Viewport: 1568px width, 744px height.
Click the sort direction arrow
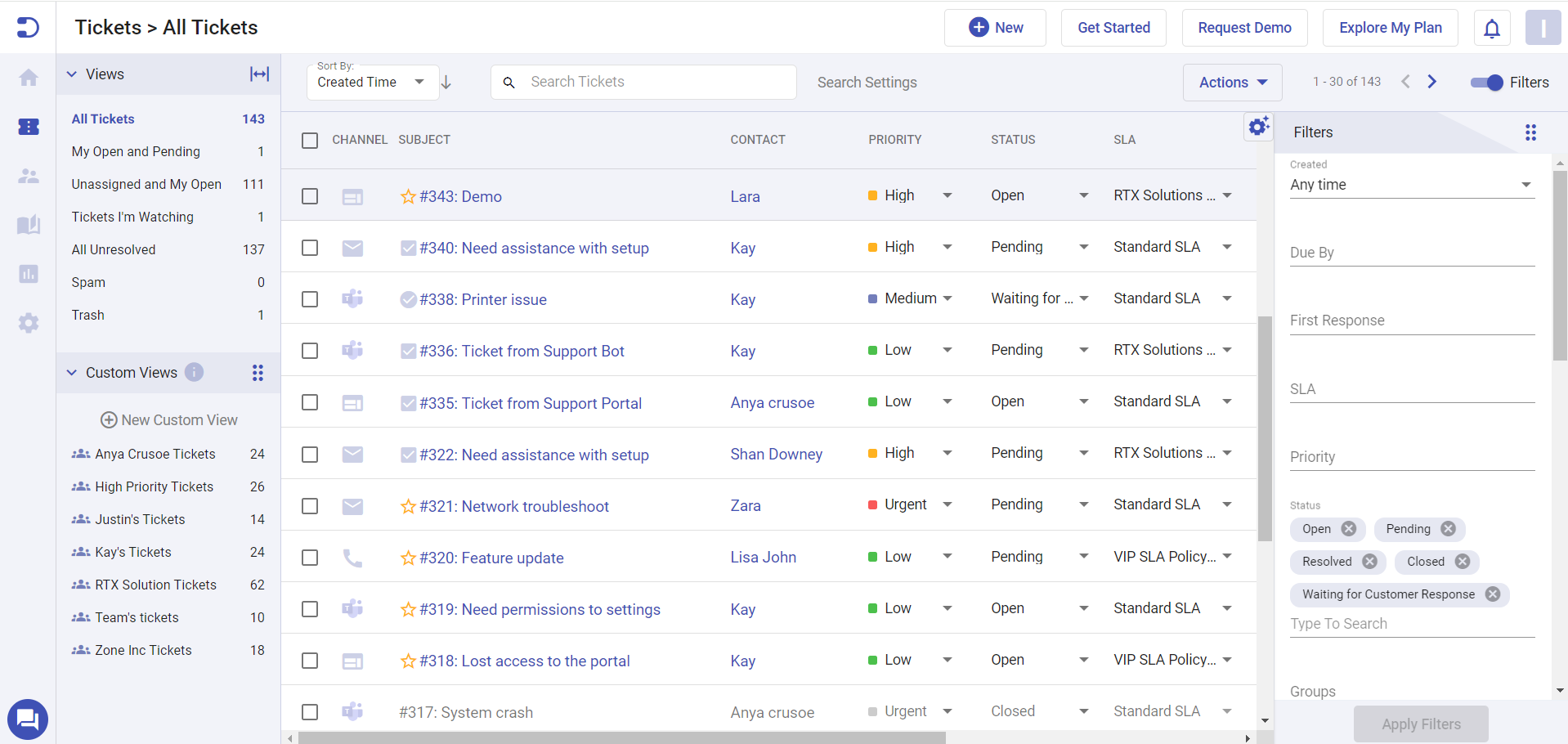pyautogui.click(x=446, y=83)
